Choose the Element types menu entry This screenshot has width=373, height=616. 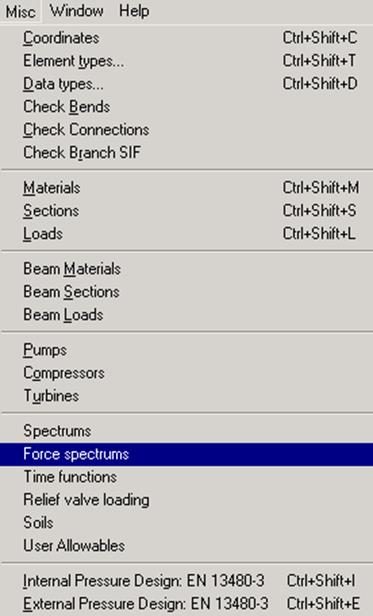186,61
